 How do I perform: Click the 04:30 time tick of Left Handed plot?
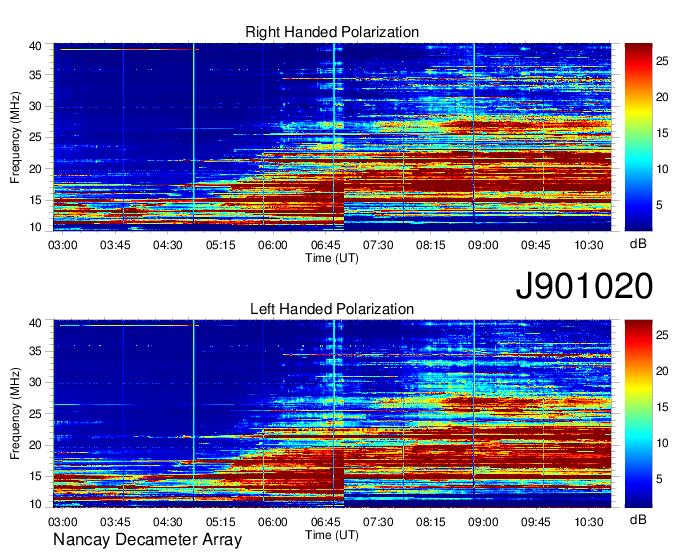167,521
